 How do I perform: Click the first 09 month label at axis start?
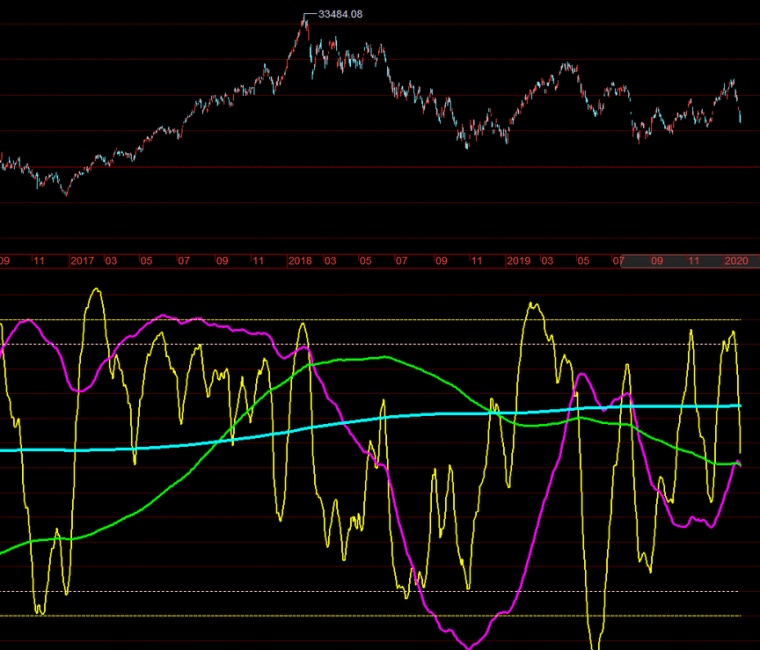pos(5,261)
